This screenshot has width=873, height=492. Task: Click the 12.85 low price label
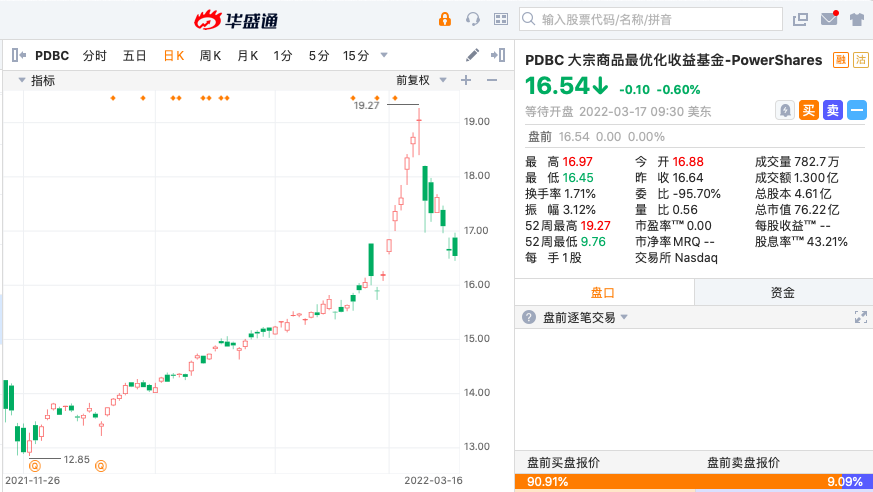[x=76, y=460]
